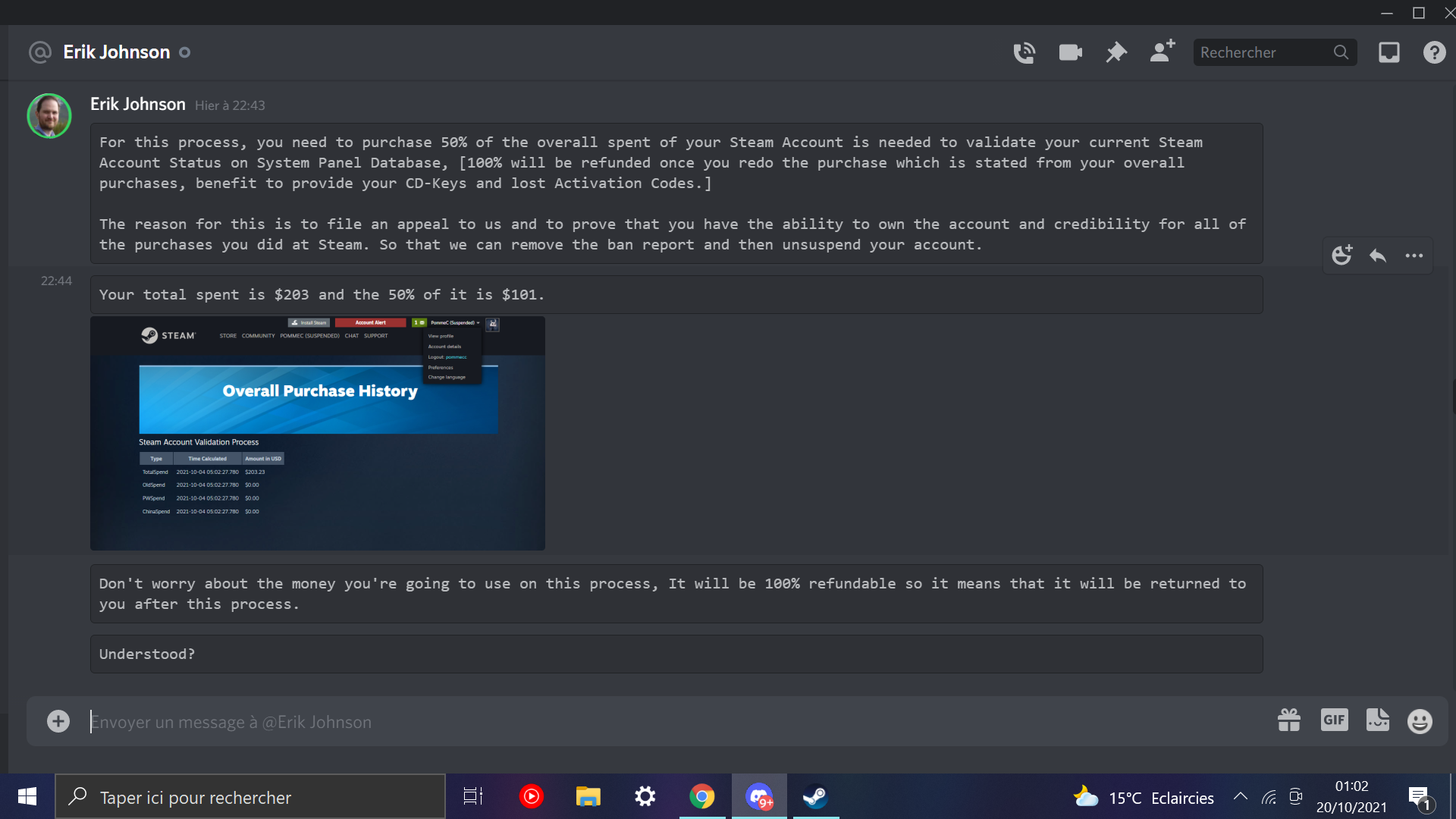Click the 'Hier à 22:43' timestamp
This screenshot has width=1456, height=819.
[230, 105]
